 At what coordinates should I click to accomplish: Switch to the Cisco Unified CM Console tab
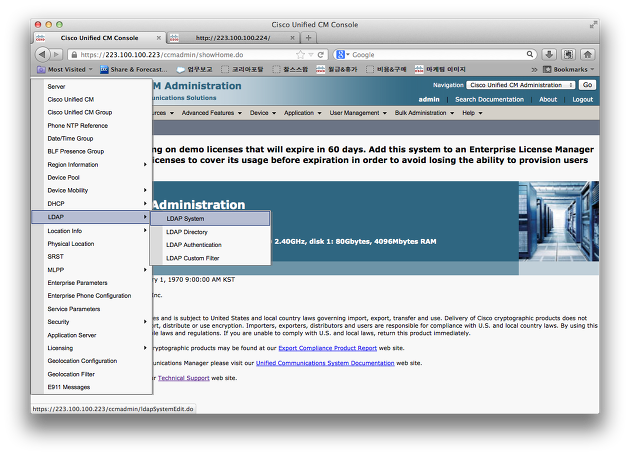(99, 38)
